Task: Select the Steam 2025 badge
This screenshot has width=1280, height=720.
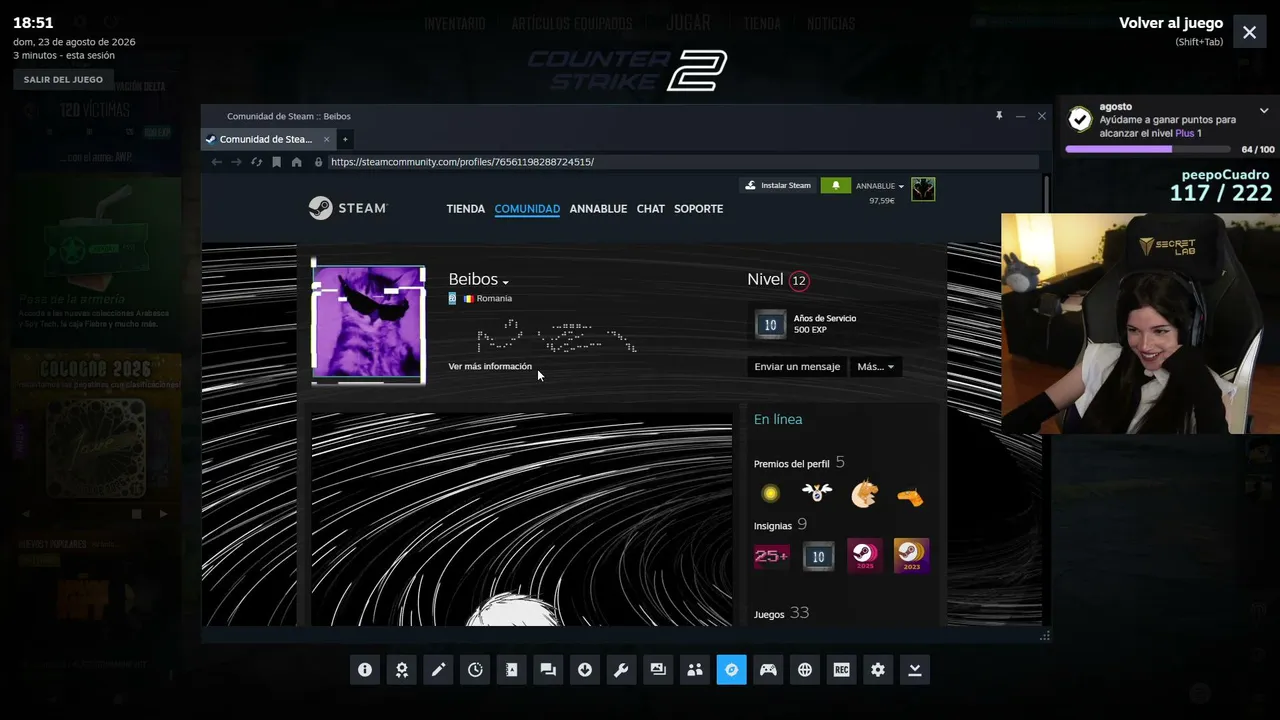Action: 865,556
